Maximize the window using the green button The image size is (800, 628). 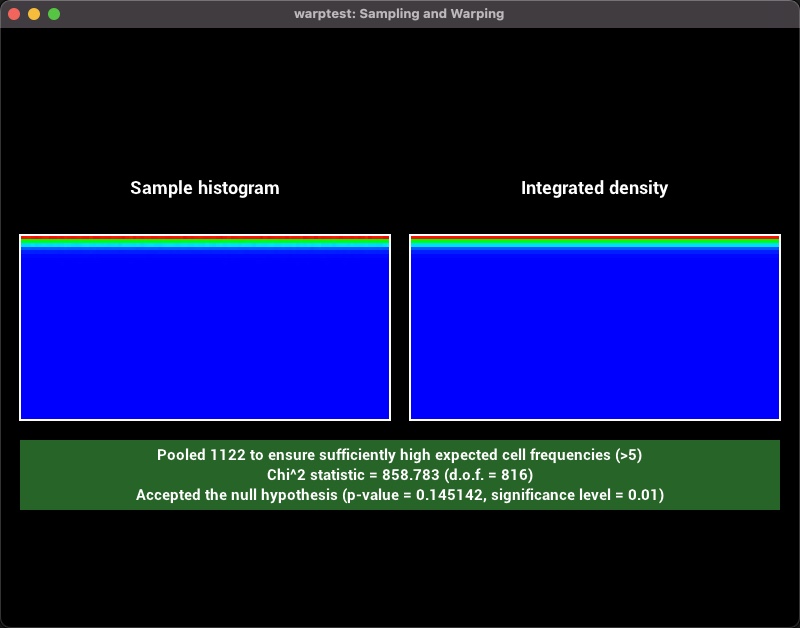[x=54, y=14]
